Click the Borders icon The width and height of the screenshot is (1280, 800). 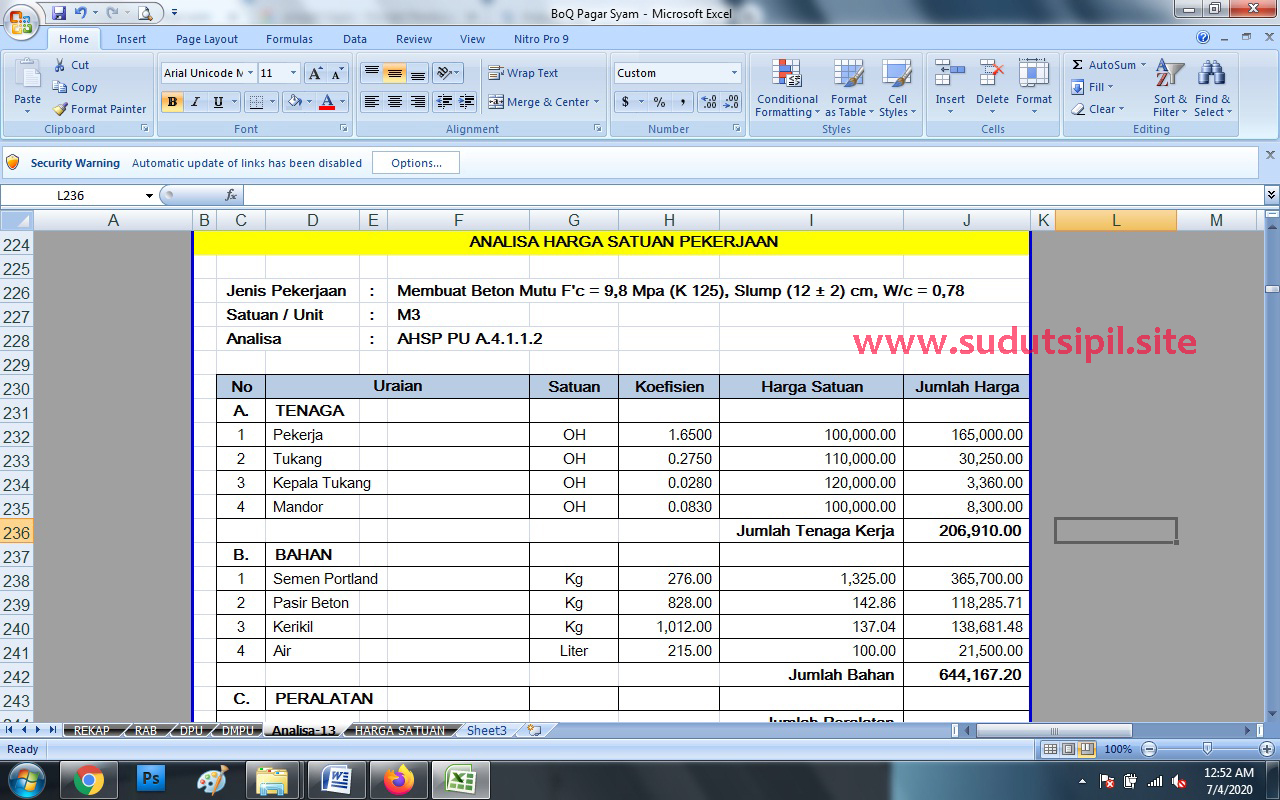(x=256, y=102)
